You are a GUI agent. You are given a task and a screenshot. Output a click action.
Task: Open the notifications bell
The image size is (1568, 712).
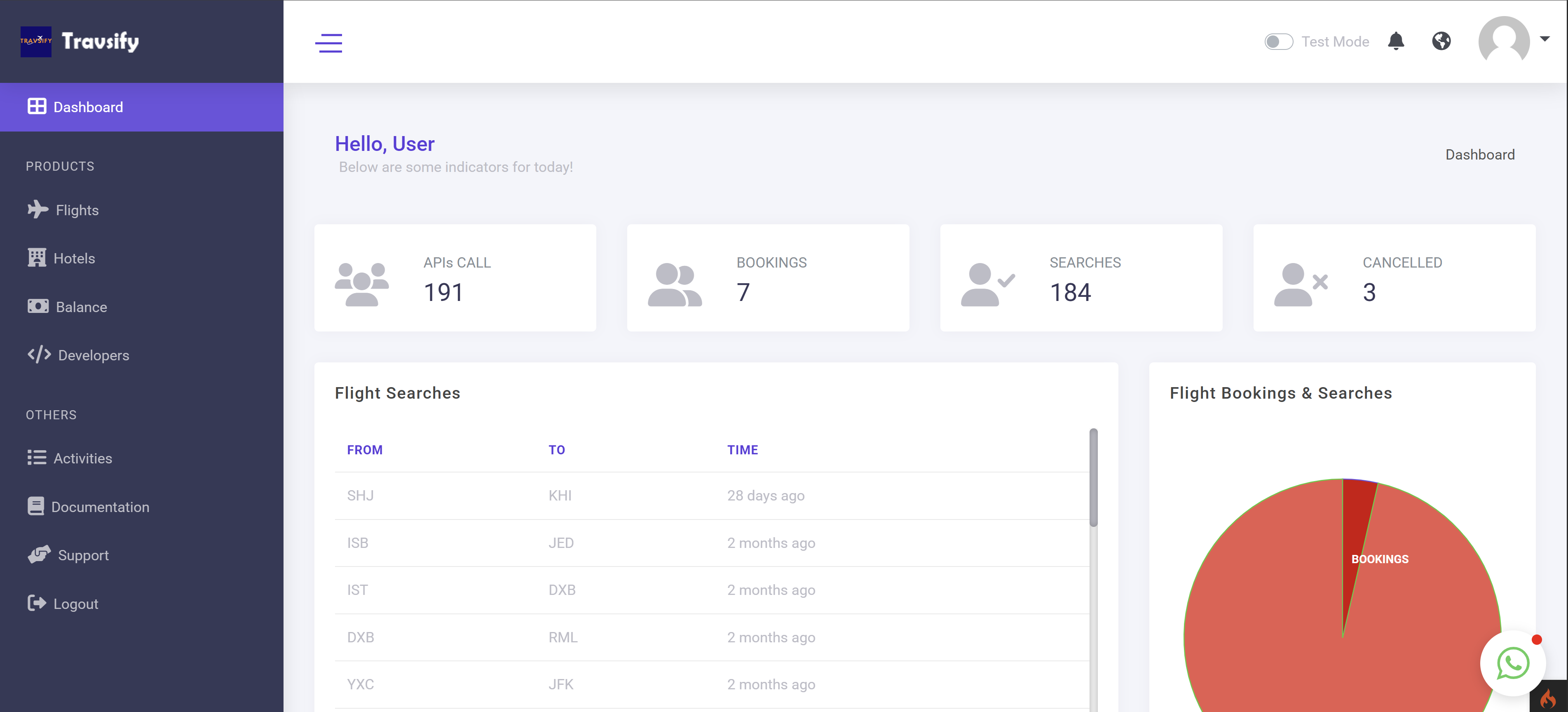tap(1396, 41)
